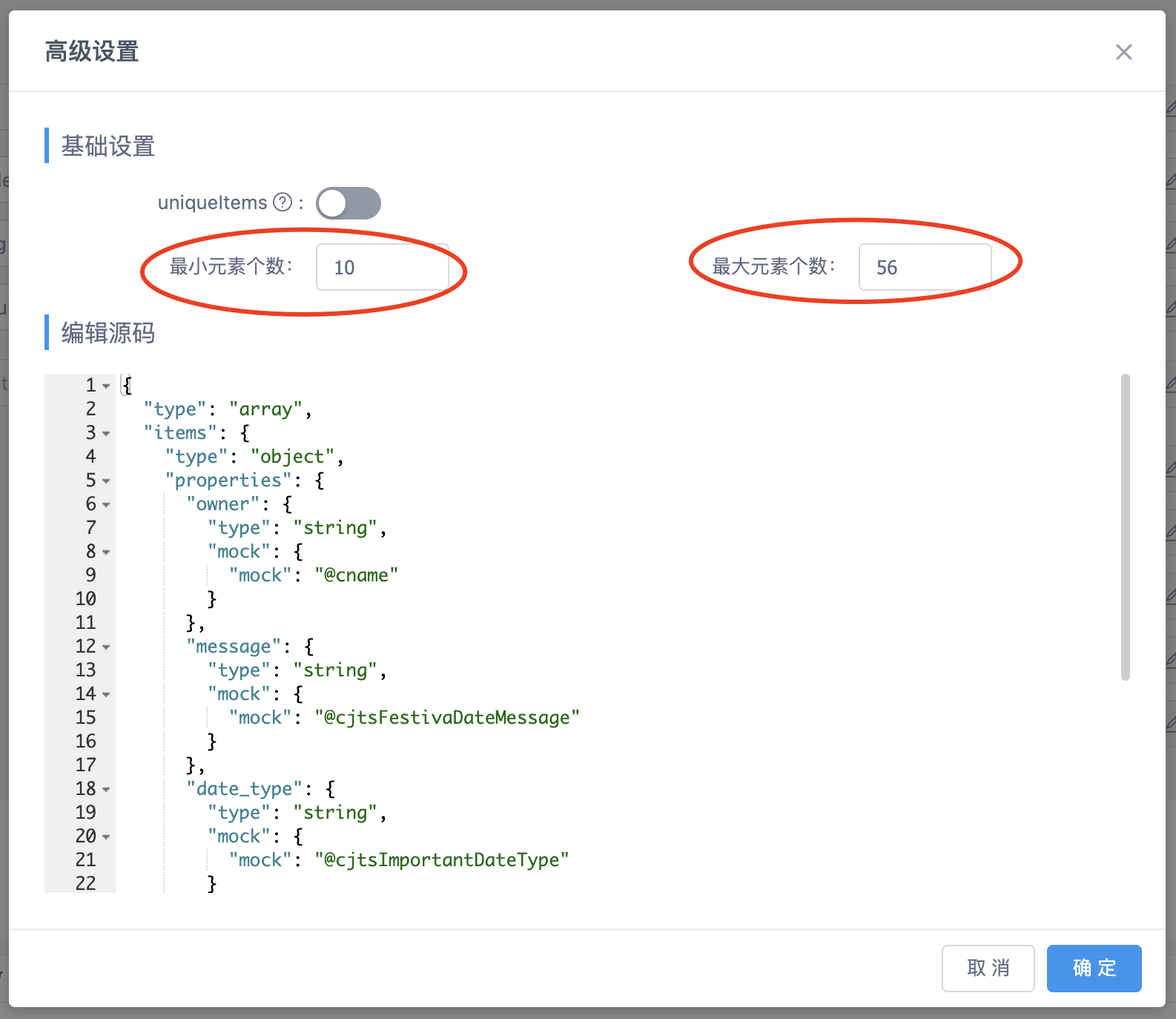Click "string" value on line 19
This screenshot has width=1176, height=1019.
(335, 812)
